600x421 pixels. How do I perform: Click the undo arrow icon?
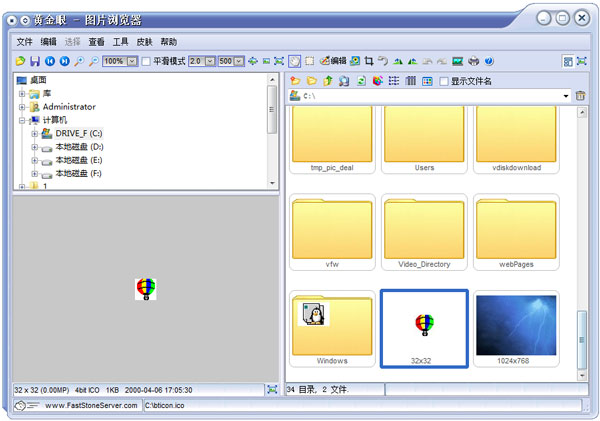pos(383,61)
